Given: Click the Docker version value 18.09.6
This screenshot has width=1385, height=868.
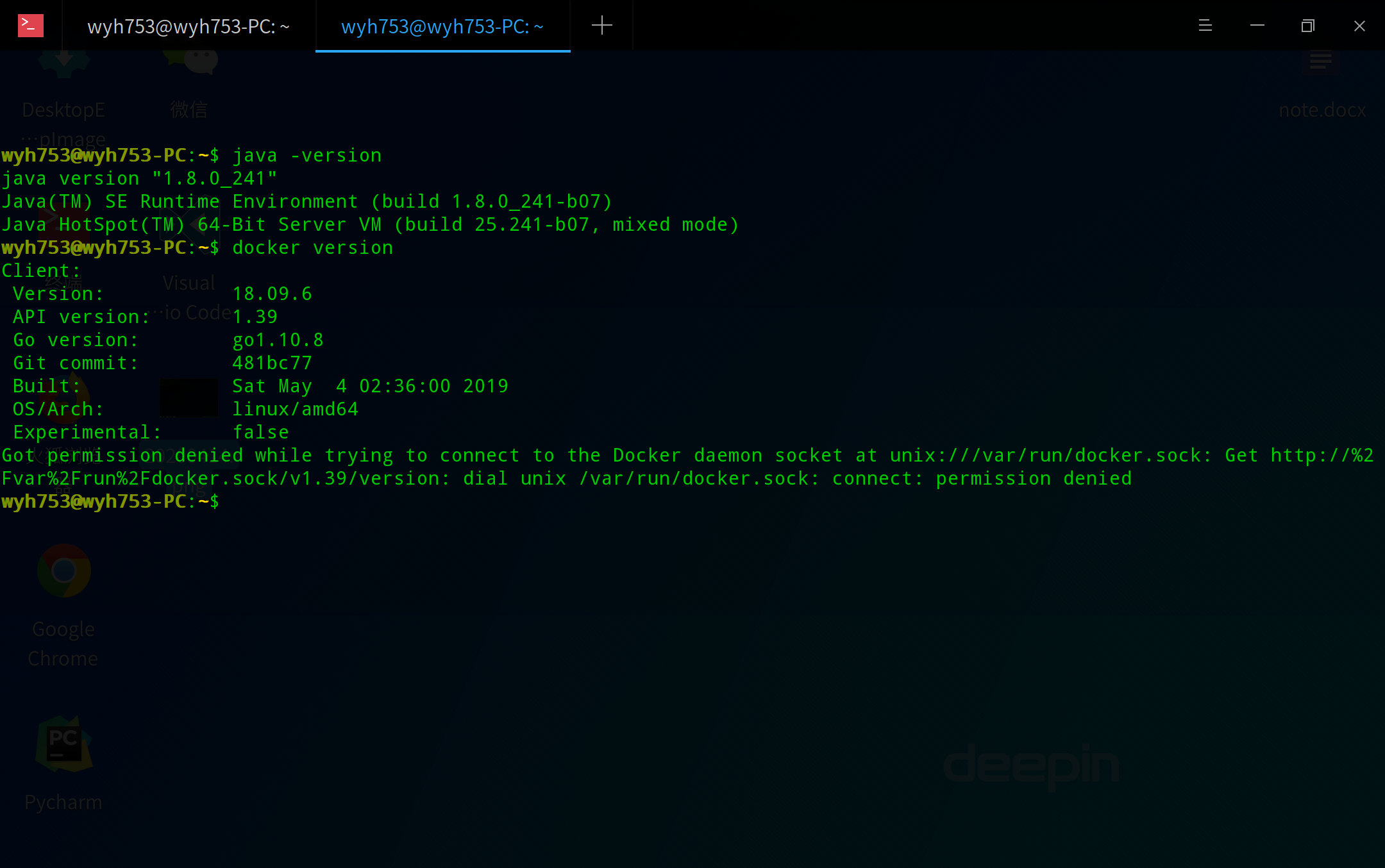Looking at the screenshot, I should coord(272,294).
